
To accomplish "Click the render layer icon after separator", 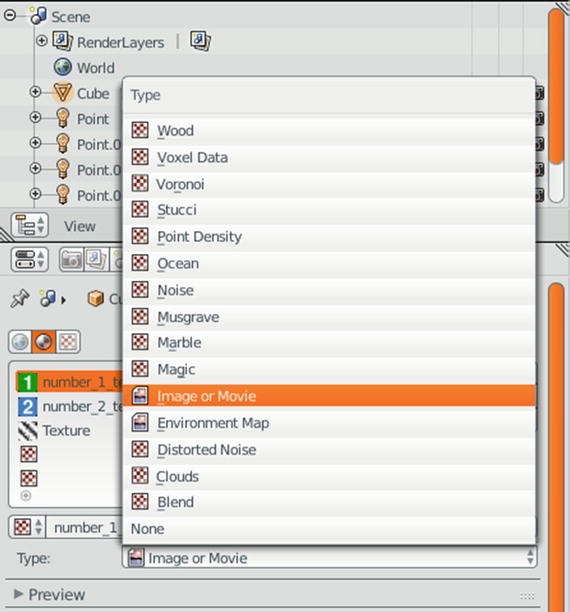I will click(x=201, y=41).
